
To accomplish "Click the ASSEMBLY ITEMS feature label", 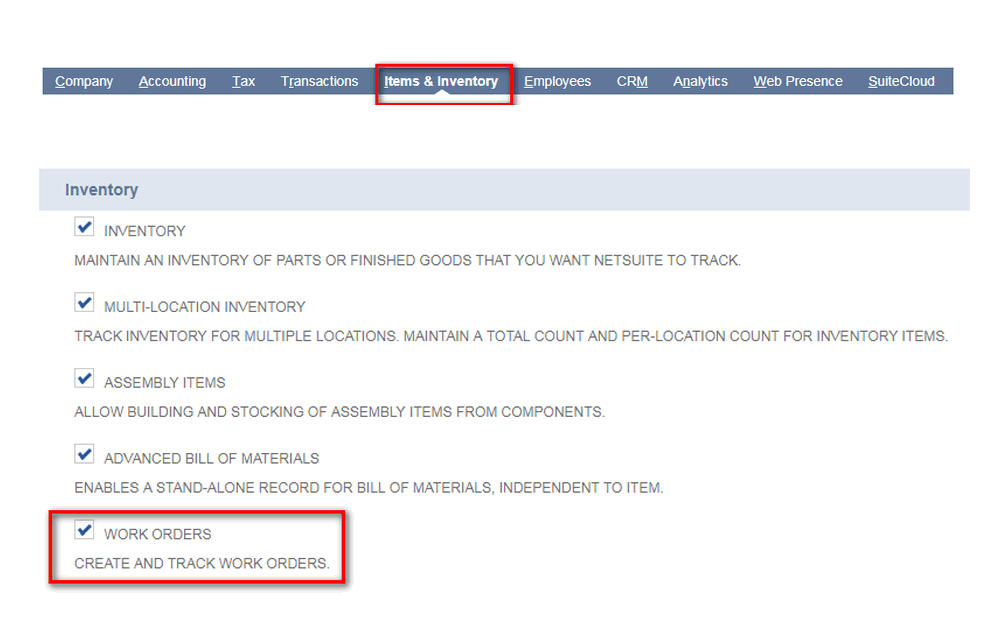I will click(x=166, y=381).
